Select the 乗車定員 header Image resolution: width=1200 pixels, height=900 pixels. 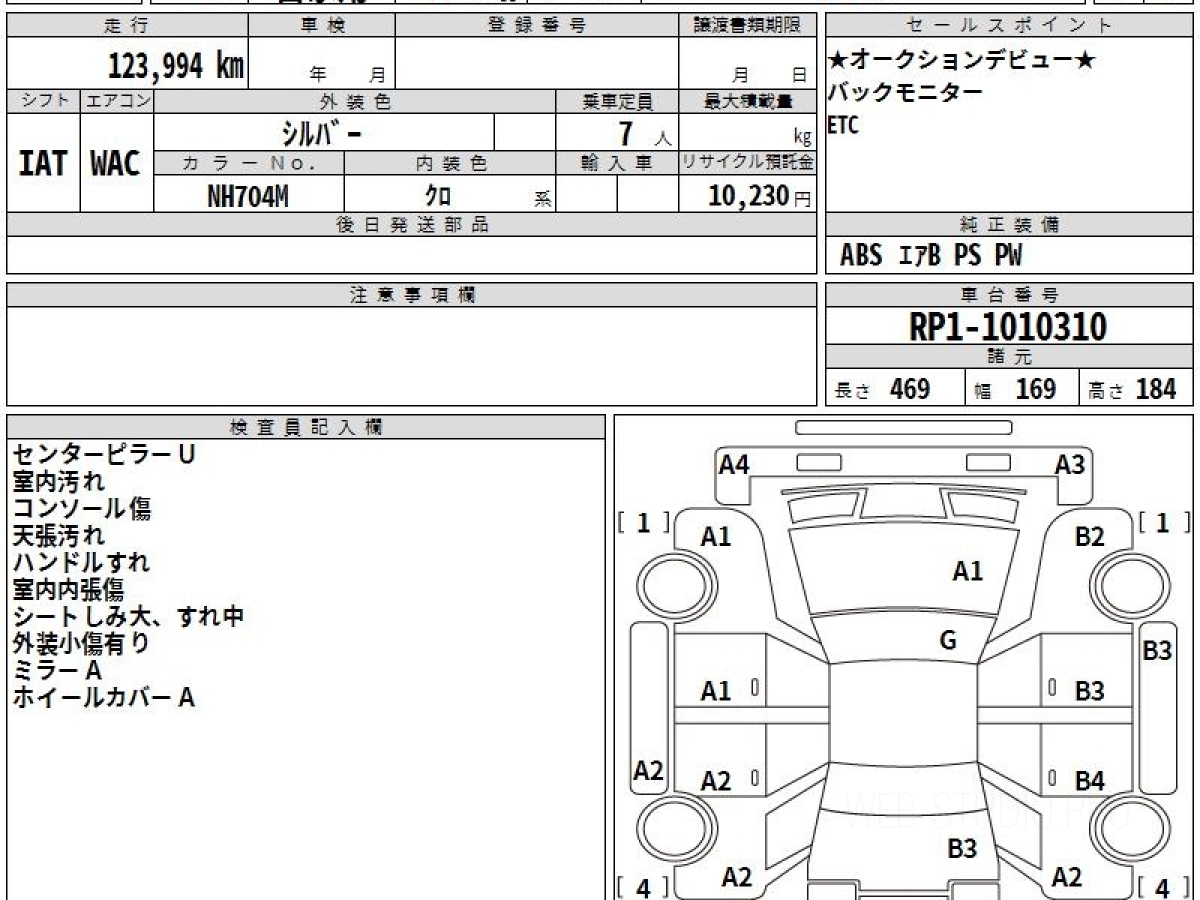coord(617,101)
